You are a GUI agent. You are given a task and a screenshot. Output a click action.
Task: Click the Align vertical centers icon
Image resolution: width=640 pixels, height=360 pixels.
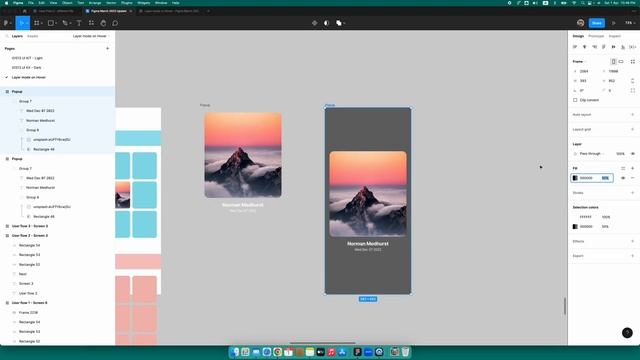(x=613, y=47)
